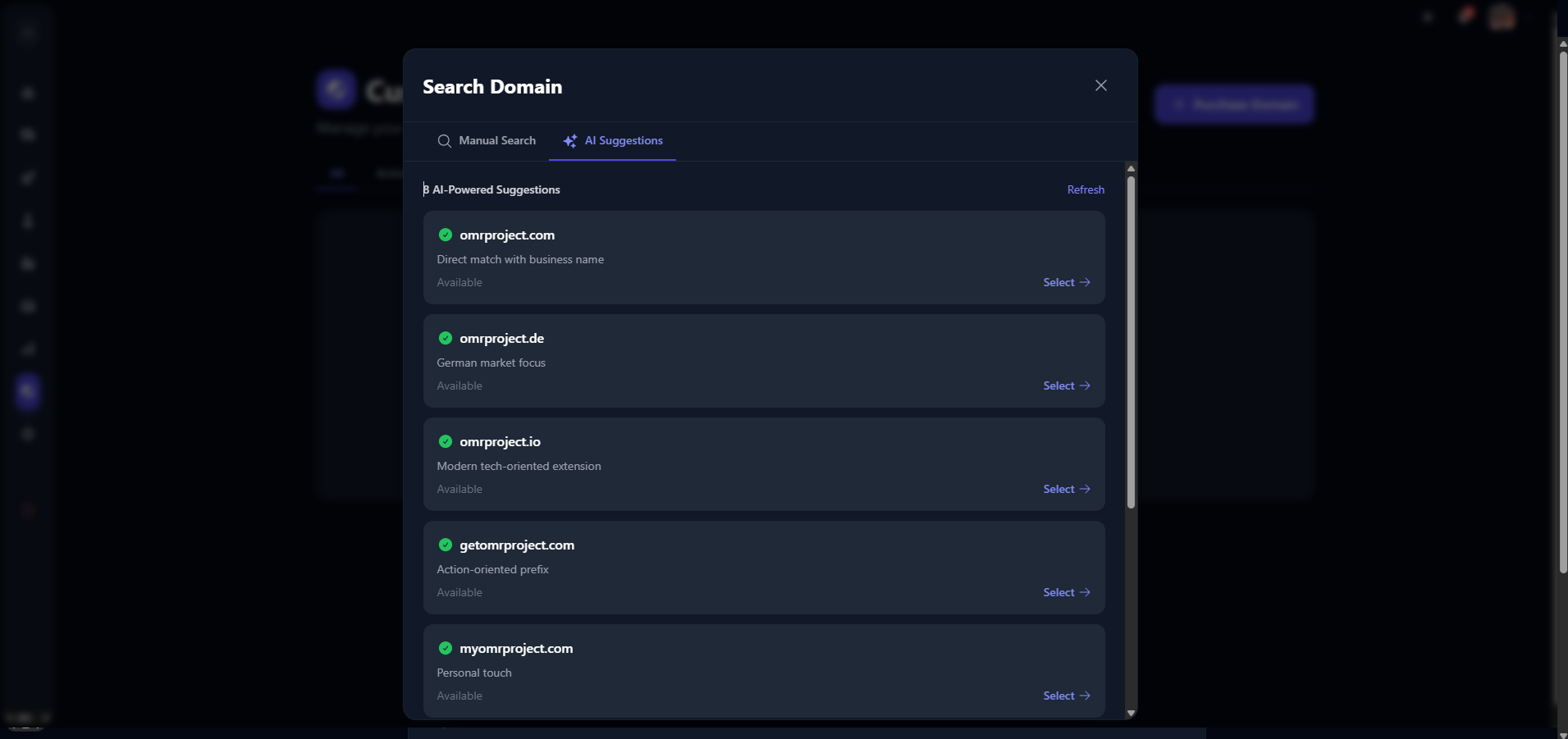Click the notification bell icon in top bar

1466,16
